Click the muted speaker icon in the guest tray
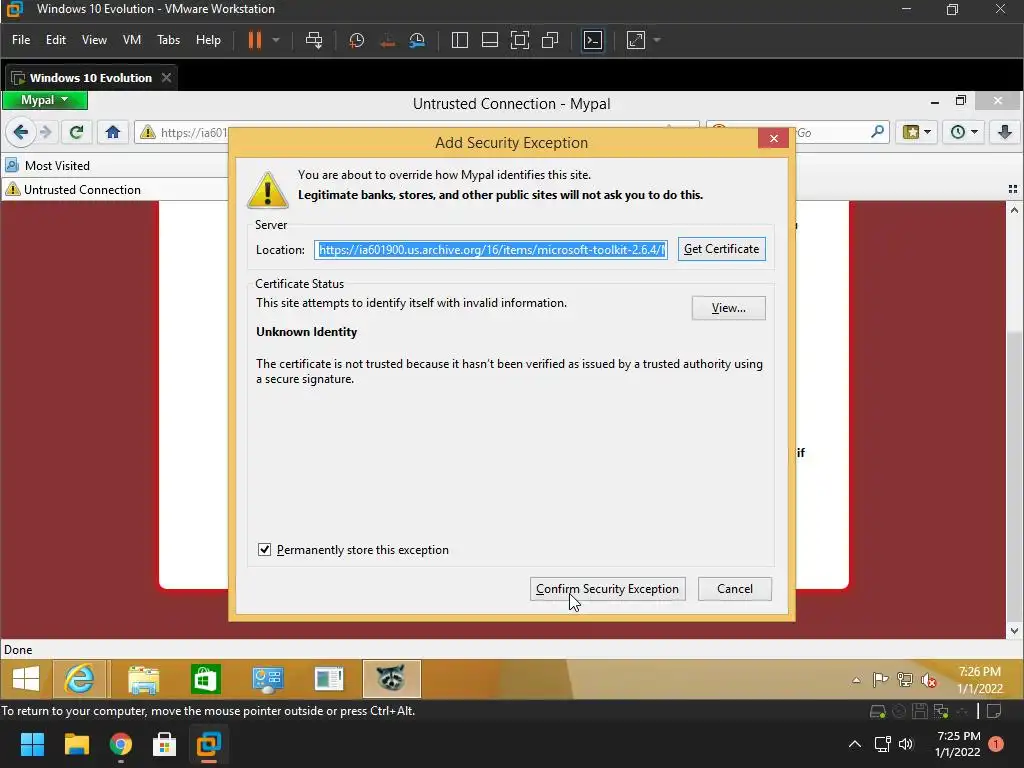Screen dimensions: 1024x768 (929, 680)
